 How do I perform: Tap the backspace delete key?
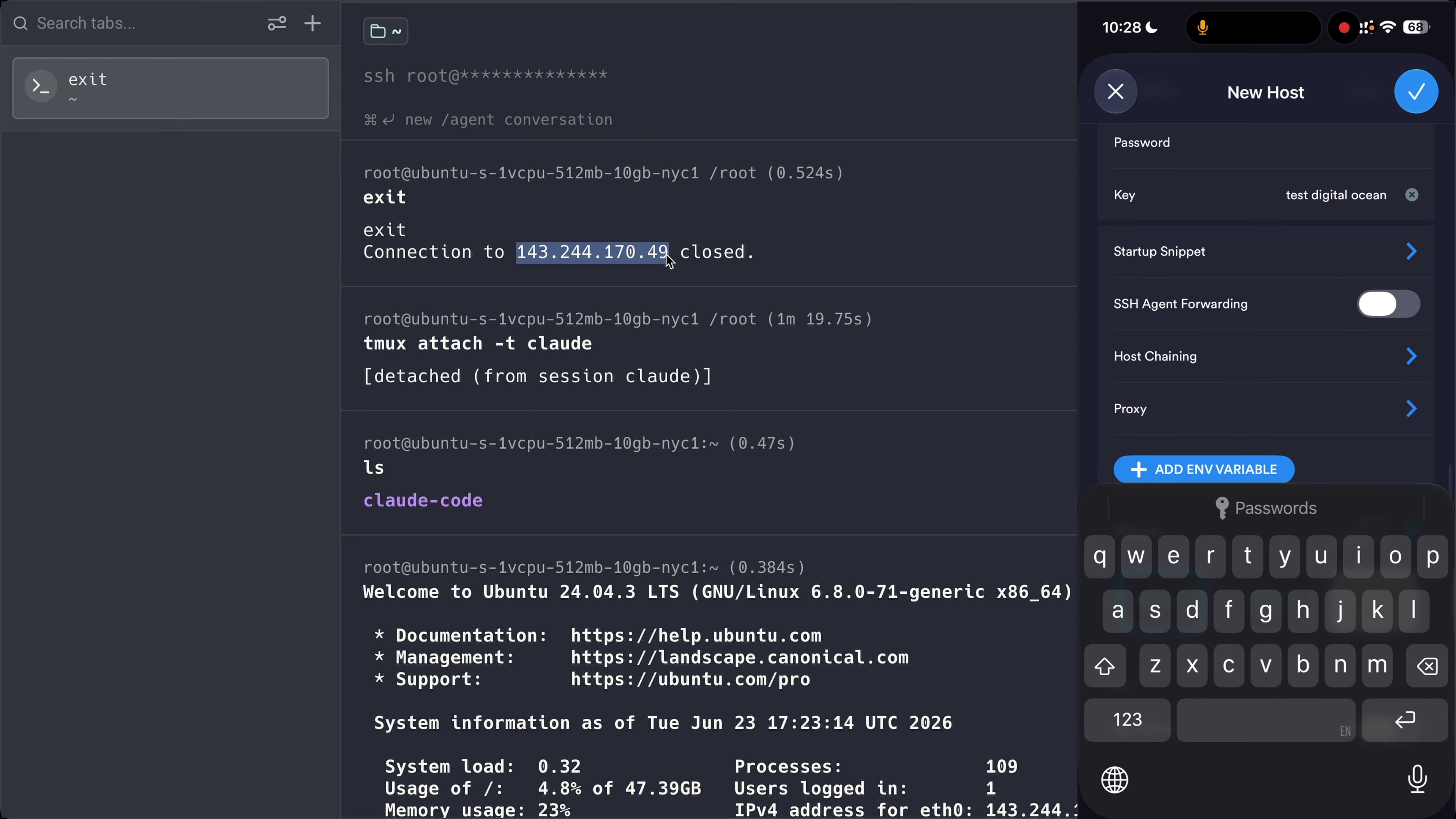(1426, 666)
